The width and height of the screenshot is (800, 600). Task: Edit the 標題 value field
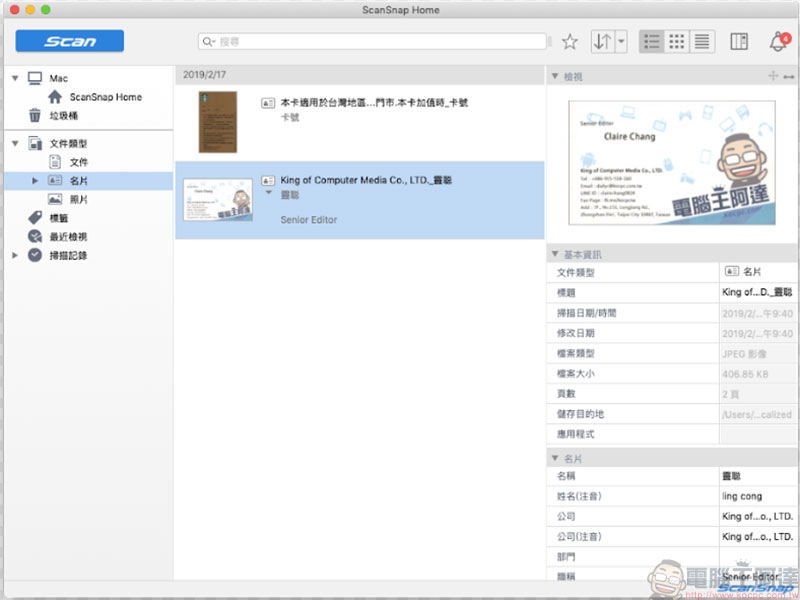tap(758, 292)
